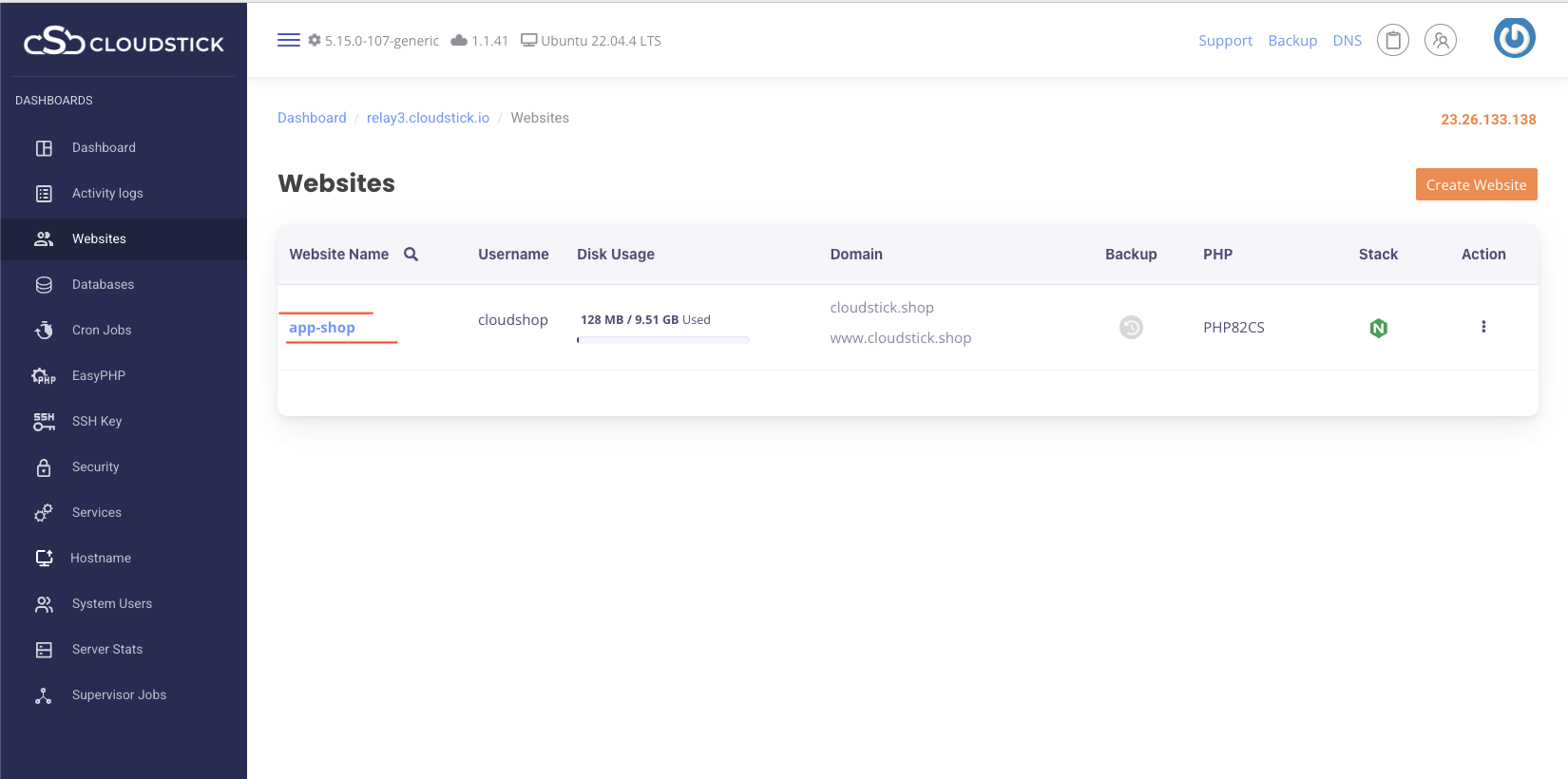This screenshot has height=779, width=1568.
Task: Click the EasyPHP sidebar icon
Action: pyautogui.click(x=44, y=376)
